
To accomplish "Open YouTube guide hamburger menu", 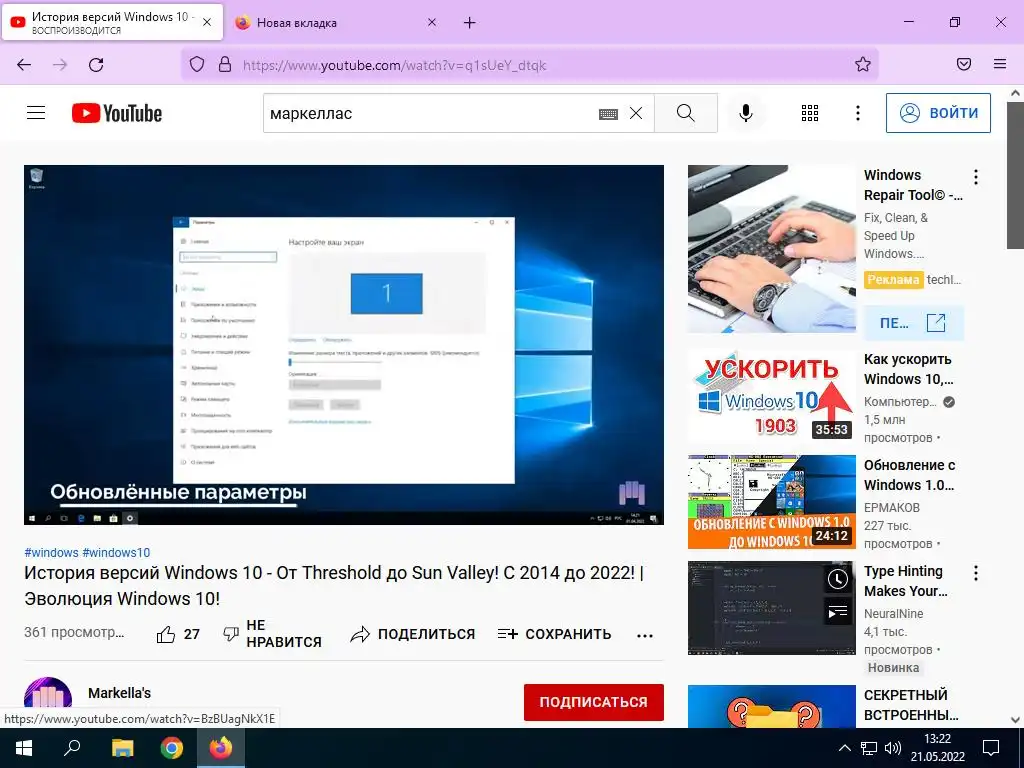I will click(x=36, y=113).
